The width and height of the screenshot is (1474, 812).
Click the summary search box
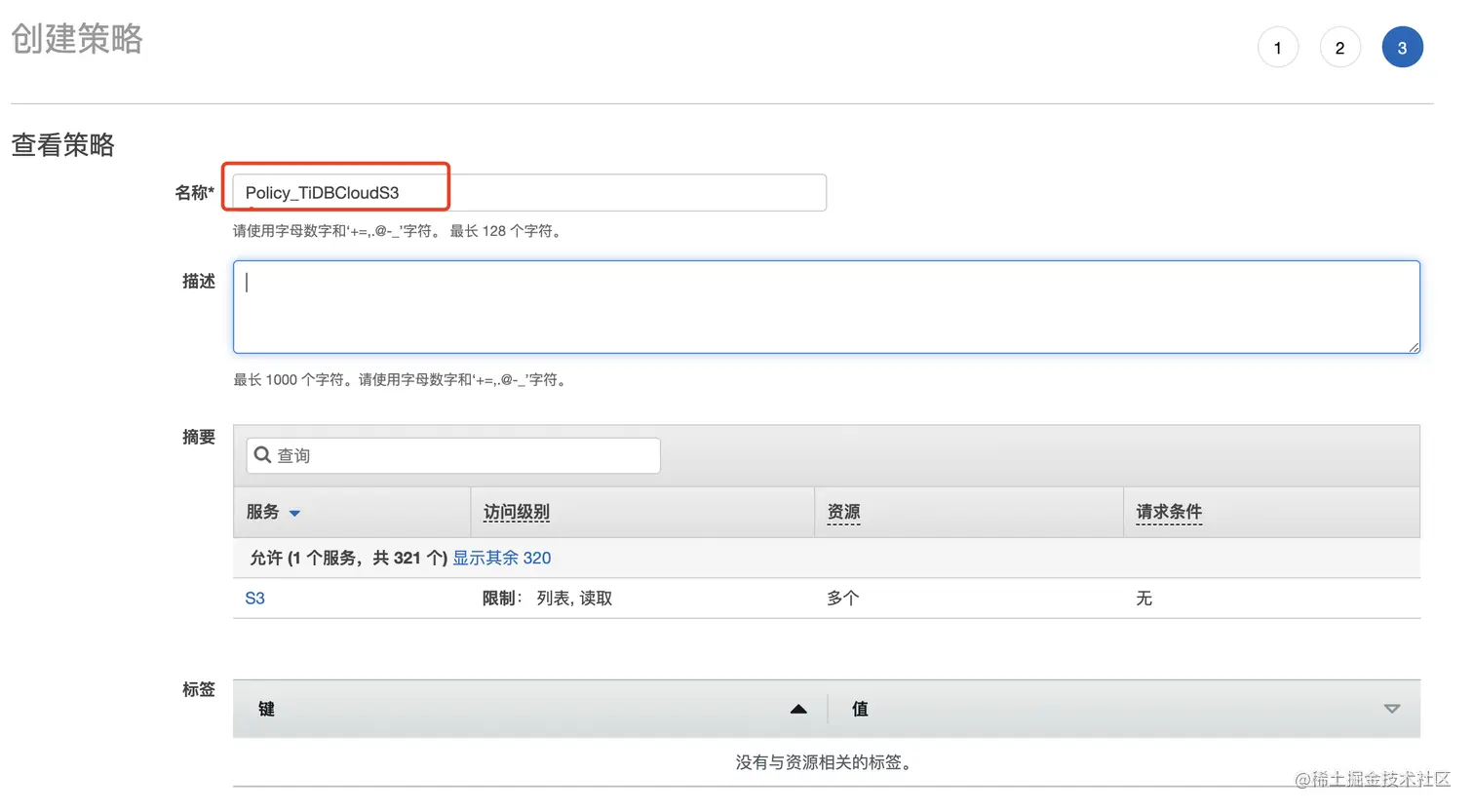(453, 455)
